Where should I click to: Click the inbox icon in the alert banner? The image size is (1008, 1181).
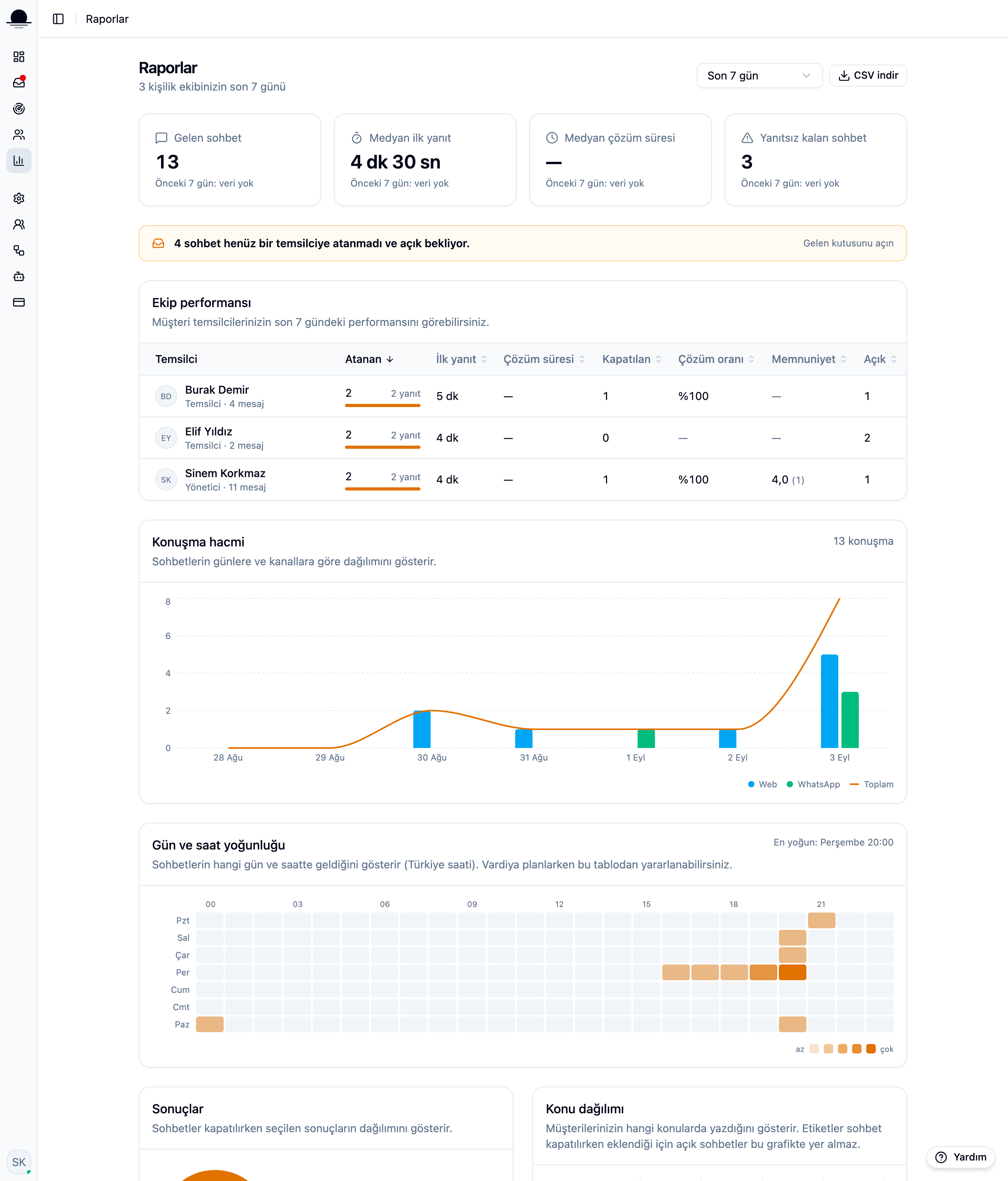coord(159,243)
